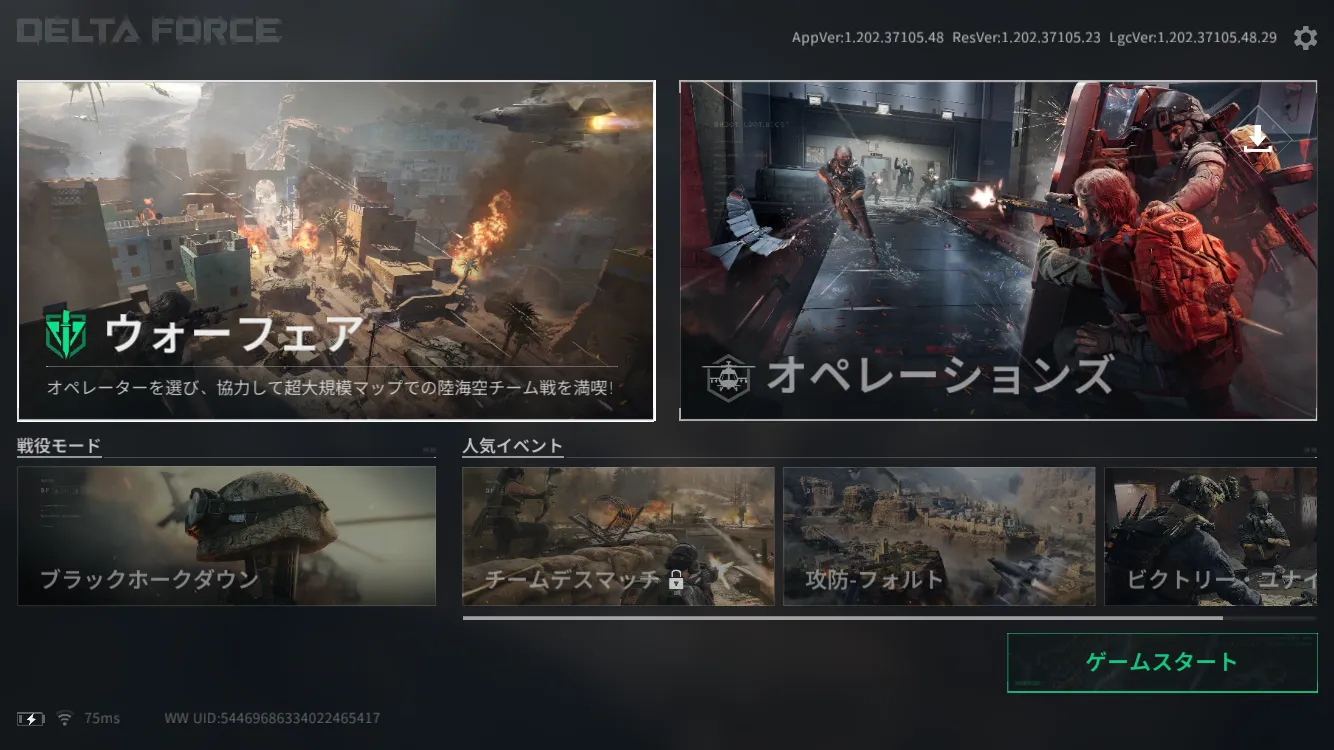This screenshot has width=1334, height=750.
Task: Open the 攻防-フォルト event card
Action: [939, 536]
